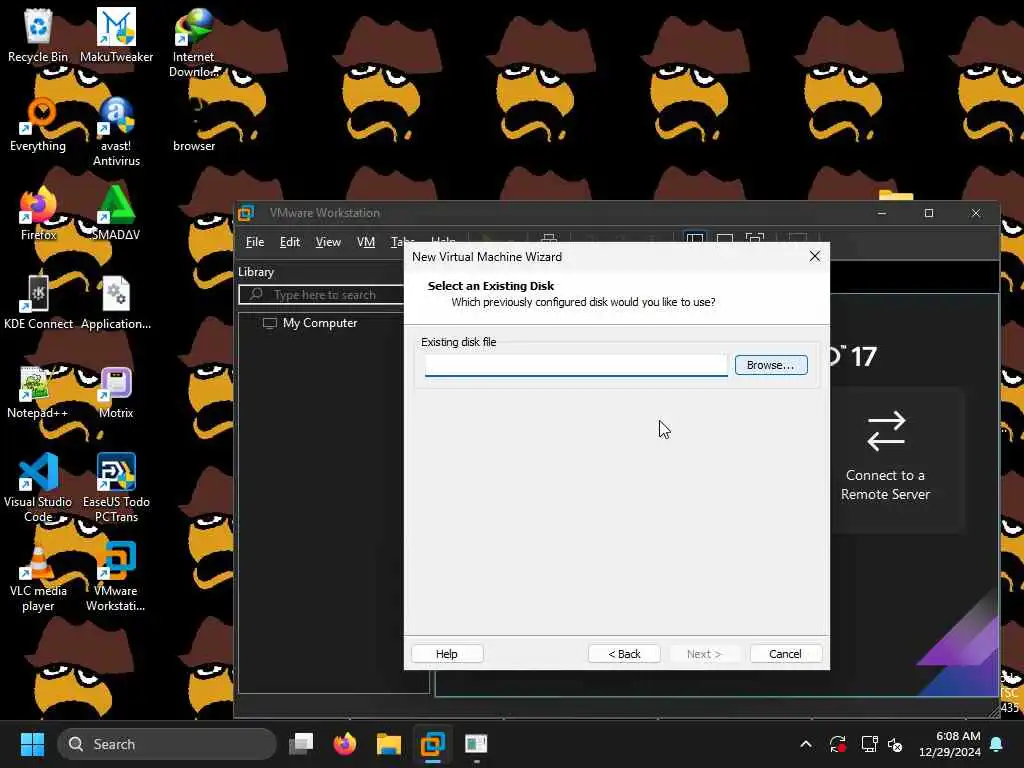The image size is (1024, 768).
Task: Open the clock and date flyout
Action: coord(950,744)
